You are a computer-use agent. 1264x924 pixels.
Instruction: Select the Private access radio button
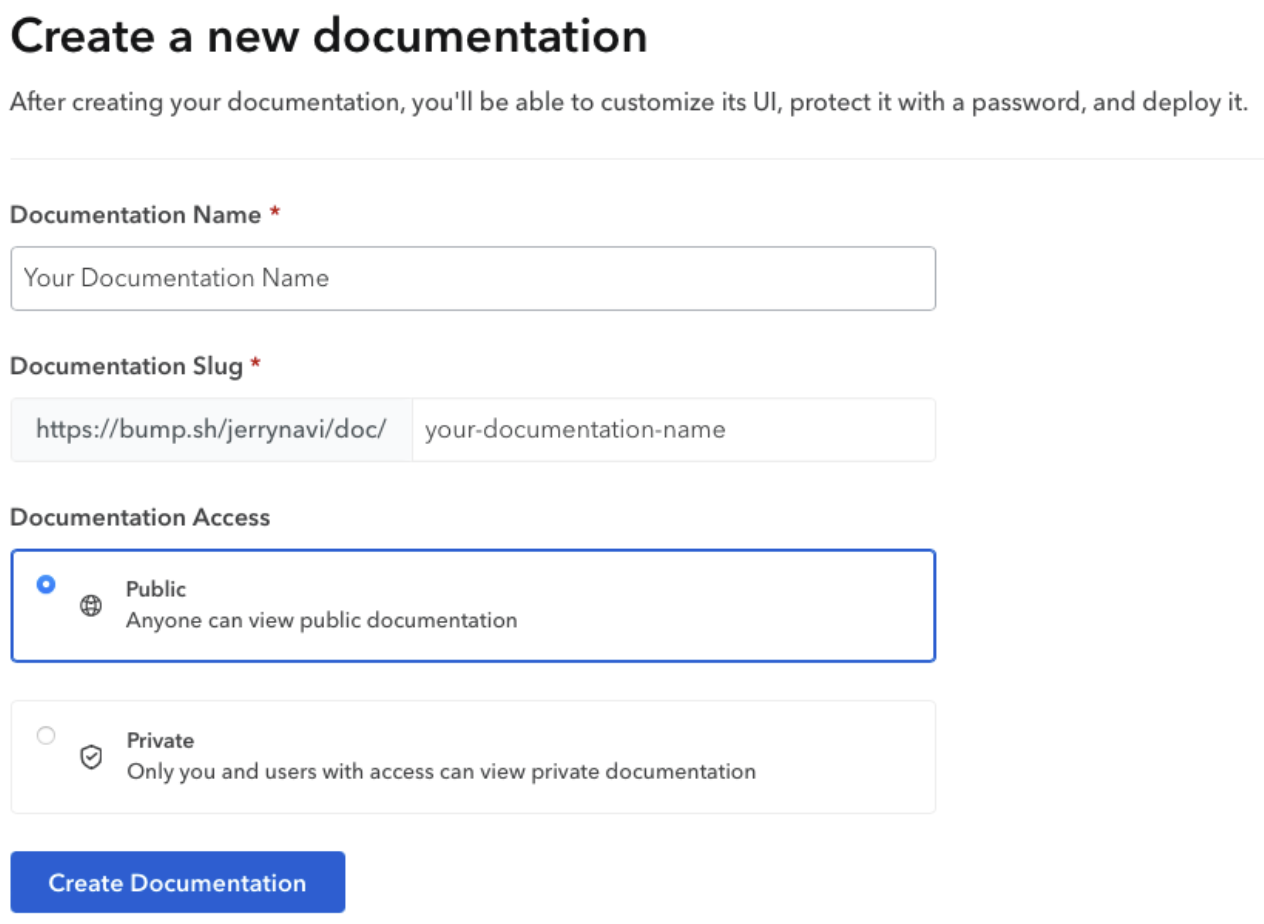click(45, 735)
